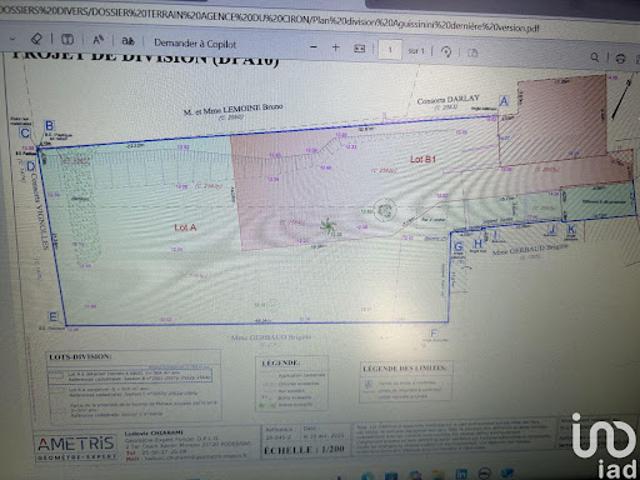Click boundary point label K
The width and height of the screenshot is (640, 480).
coord(571,229)
